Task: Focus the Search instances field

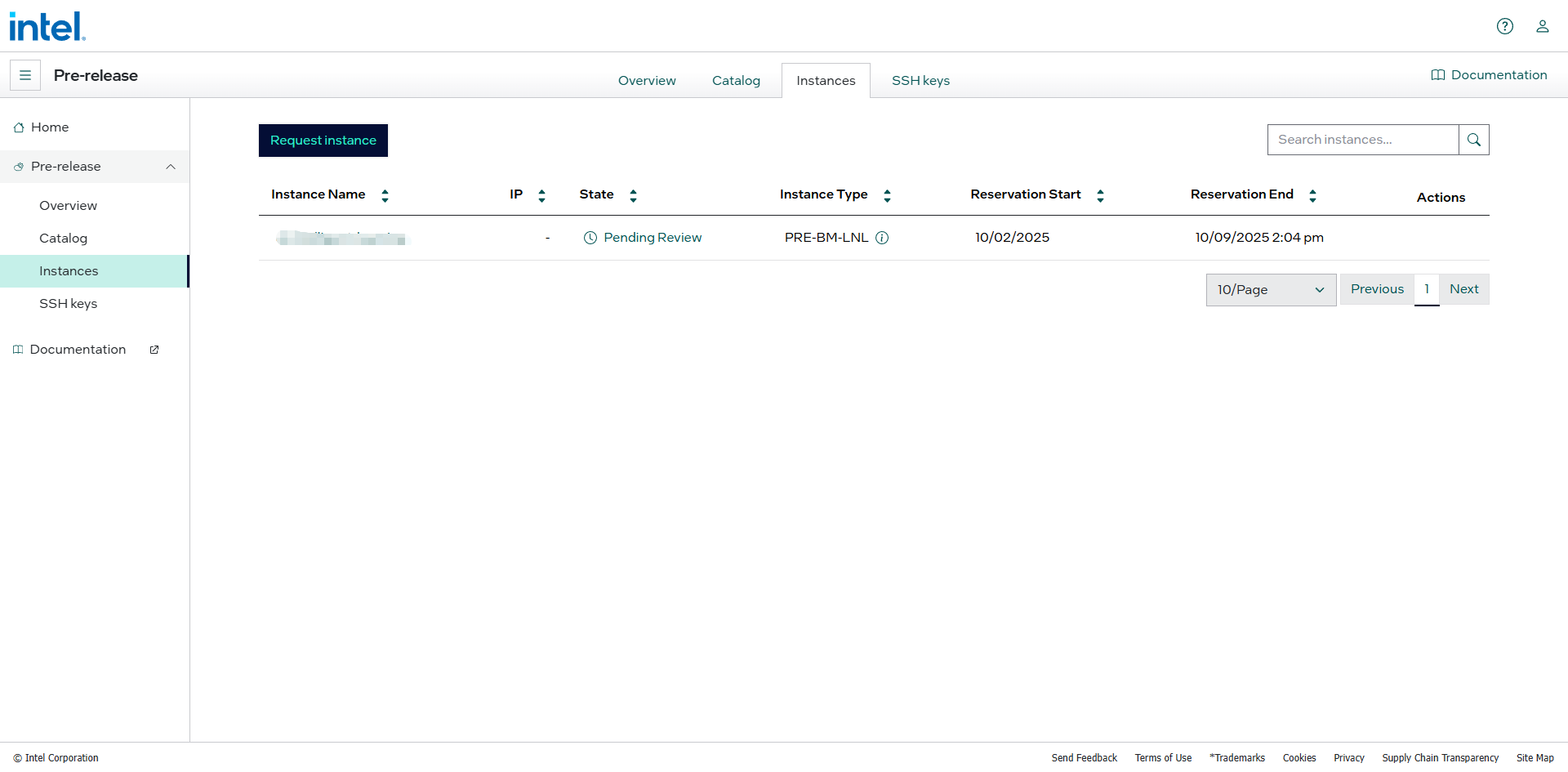Action: point(1362,140)
